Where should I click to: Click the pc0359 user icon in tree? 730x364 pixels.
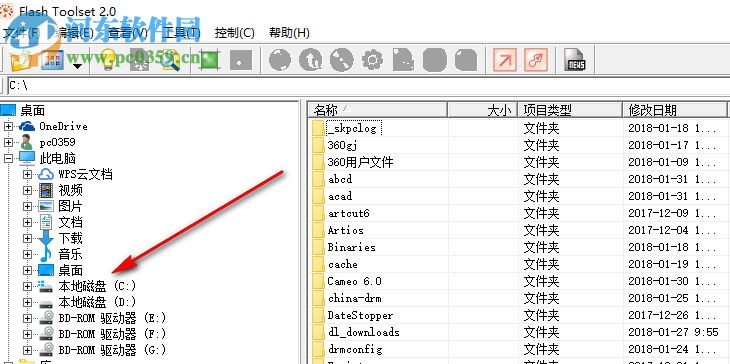click(x=27, y=142)
